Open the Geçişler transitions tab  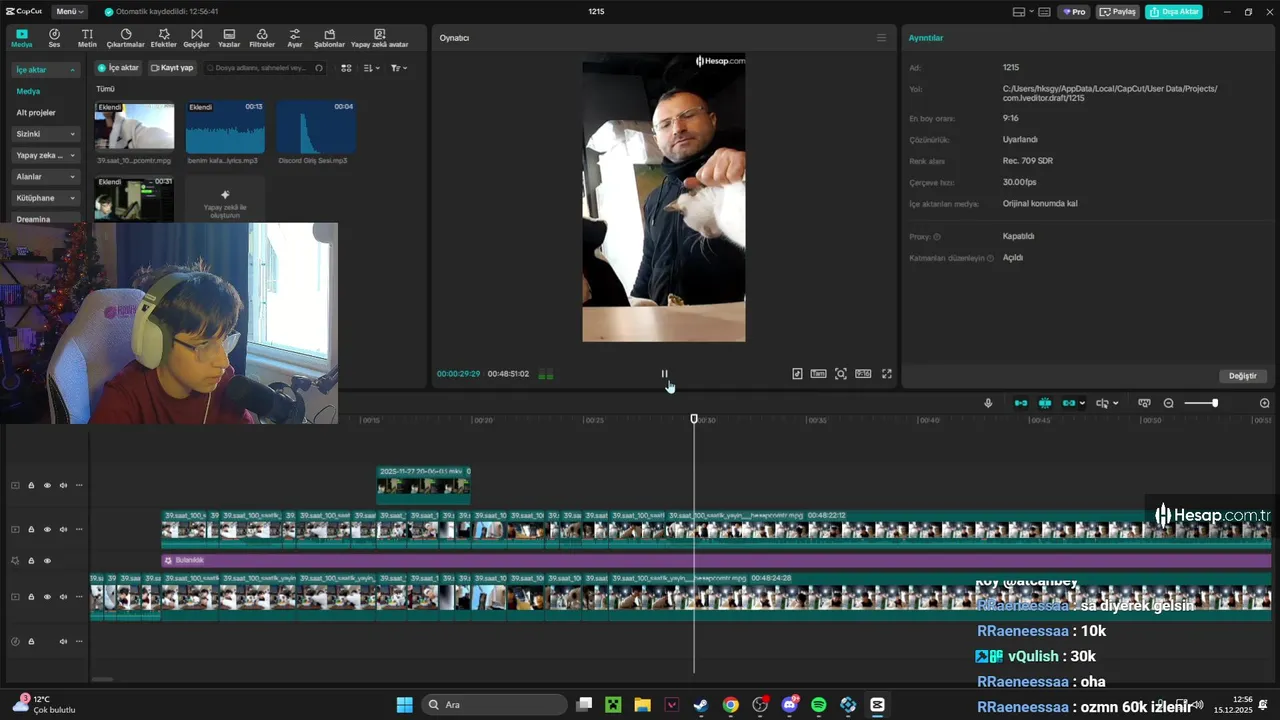pyautogui.click(x=196, y=38)
